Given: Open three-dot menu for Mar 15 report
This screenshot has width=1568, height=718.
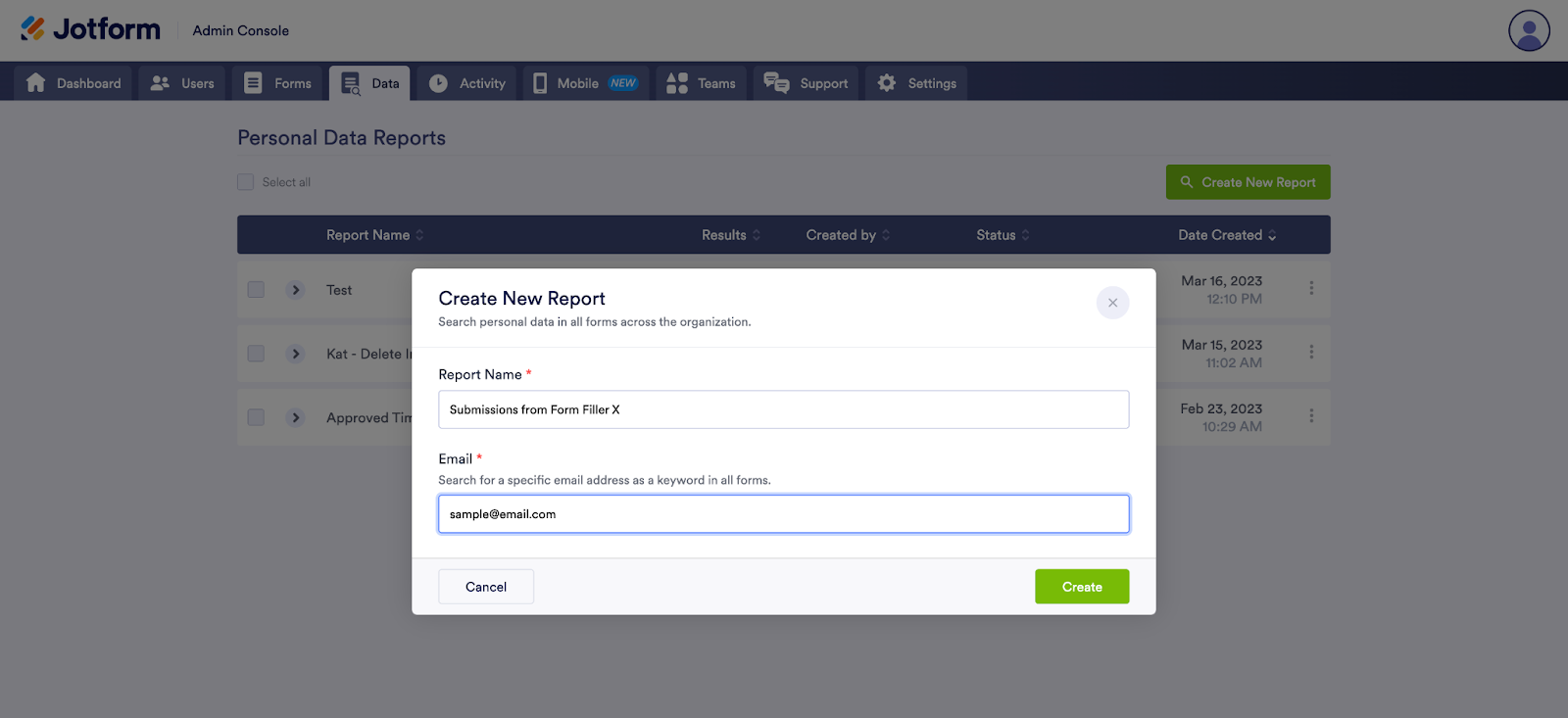Looking at the screenshot, I should coord(1311,353).
